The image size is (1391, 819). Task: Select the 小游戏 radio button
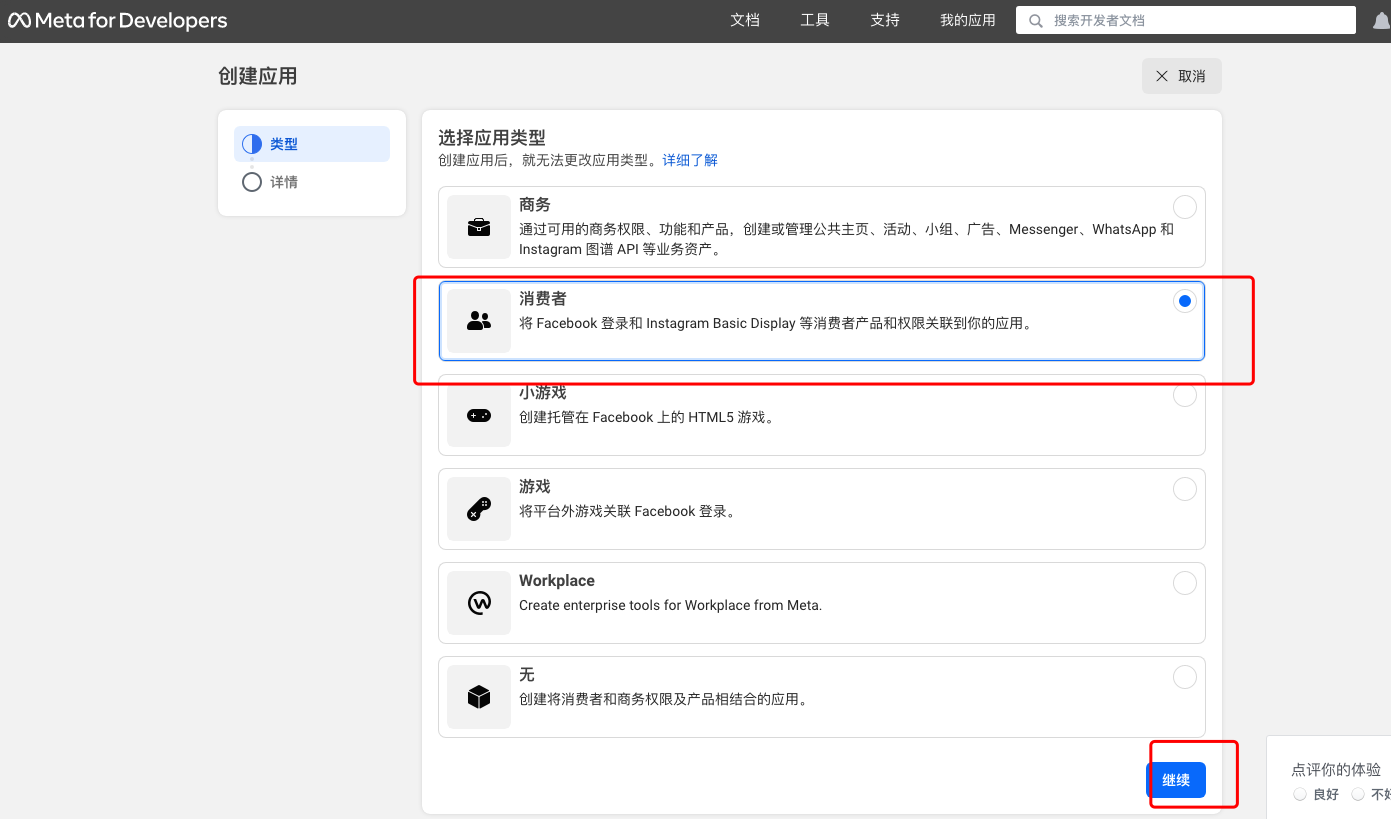pyautogui.click(x=1184, y=395)
